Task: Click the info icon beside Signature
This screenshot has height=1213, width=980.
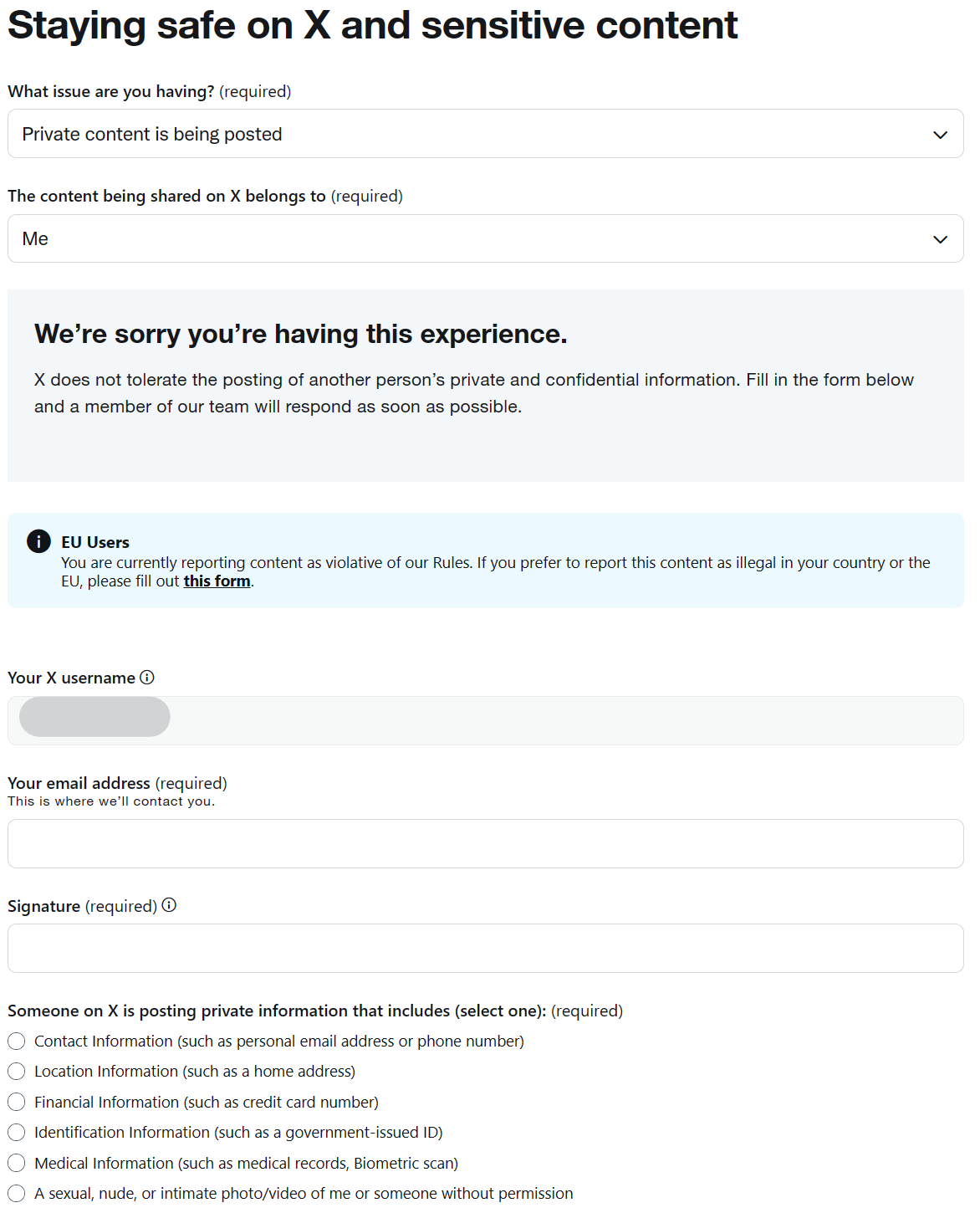Action: click(171, 905)
